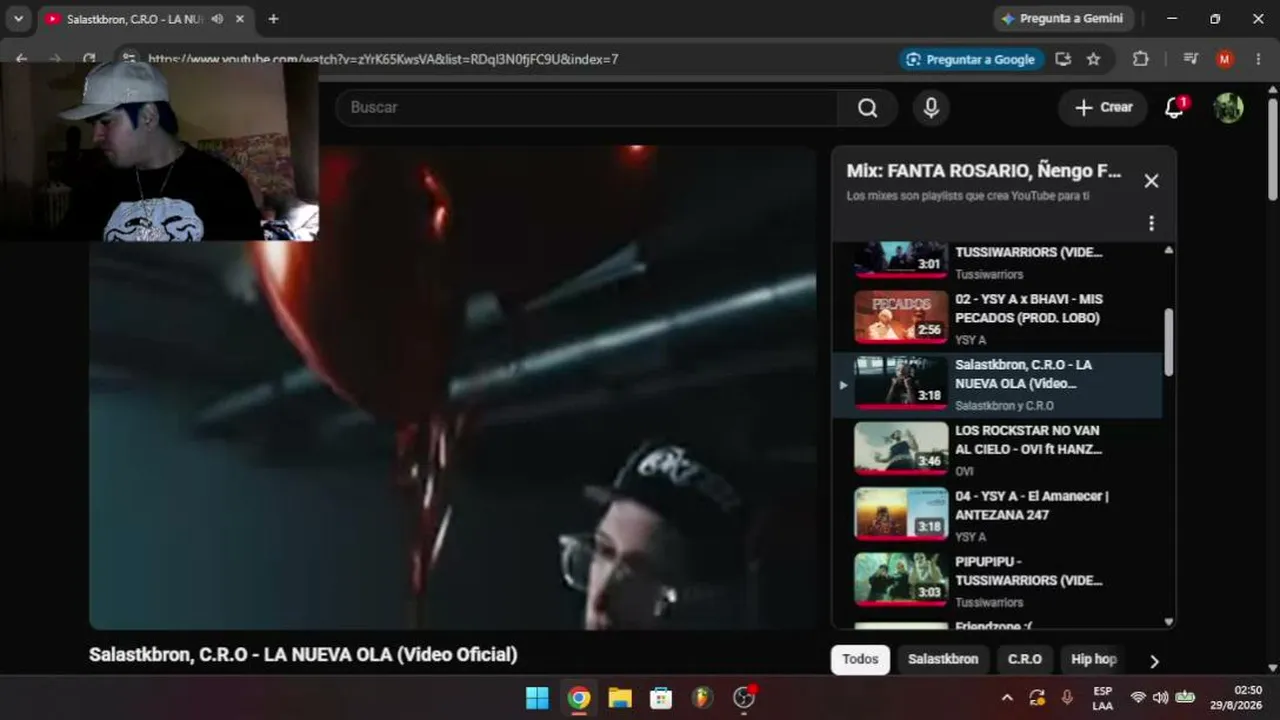Click the video player area

[453, 388]
